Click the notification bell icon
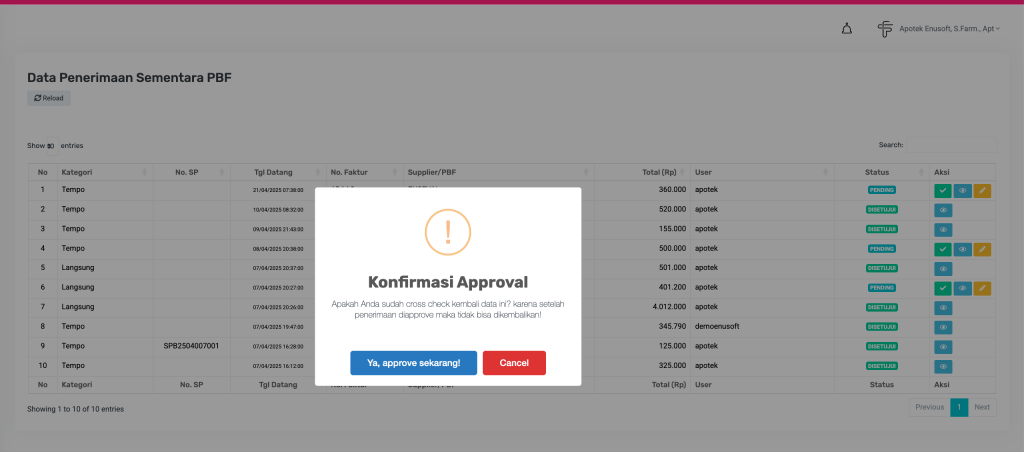The width and height of the screenshot is (1024, 452). tap(847, 29)
